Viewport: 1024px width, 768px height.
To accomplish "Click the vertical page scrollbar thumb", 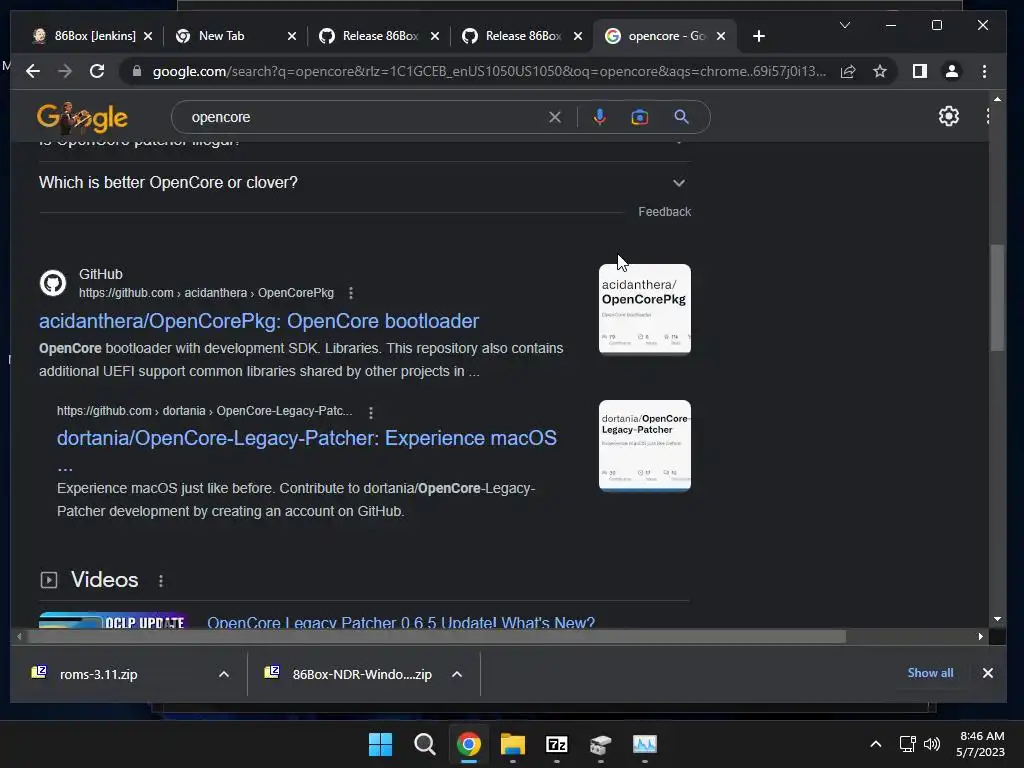I will (x=997, y=298).
